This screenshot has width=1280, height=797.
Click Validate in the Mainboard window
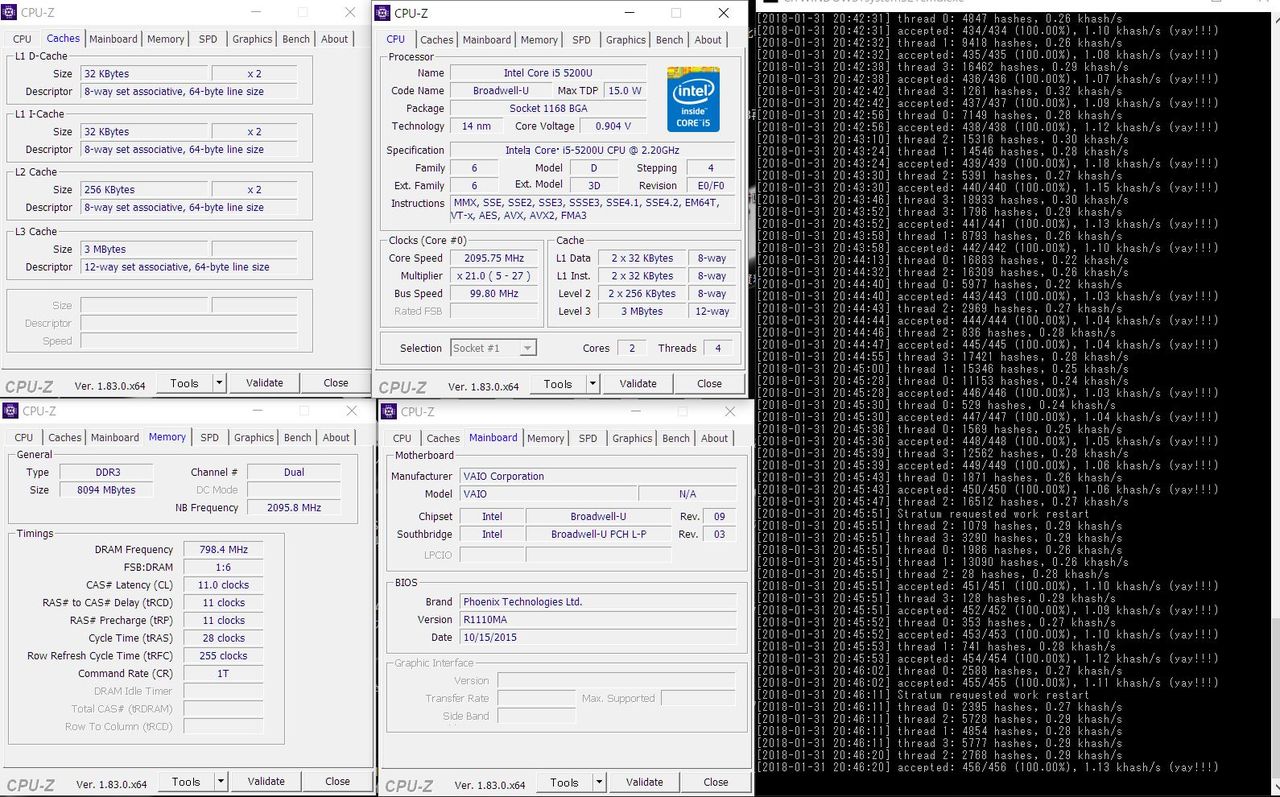point(644,783)
